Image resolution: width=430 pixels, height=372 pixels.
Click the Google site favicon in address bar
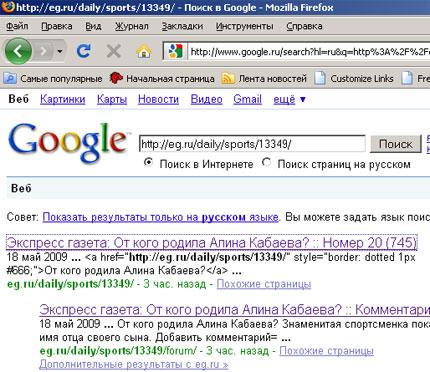pos(175,52)
